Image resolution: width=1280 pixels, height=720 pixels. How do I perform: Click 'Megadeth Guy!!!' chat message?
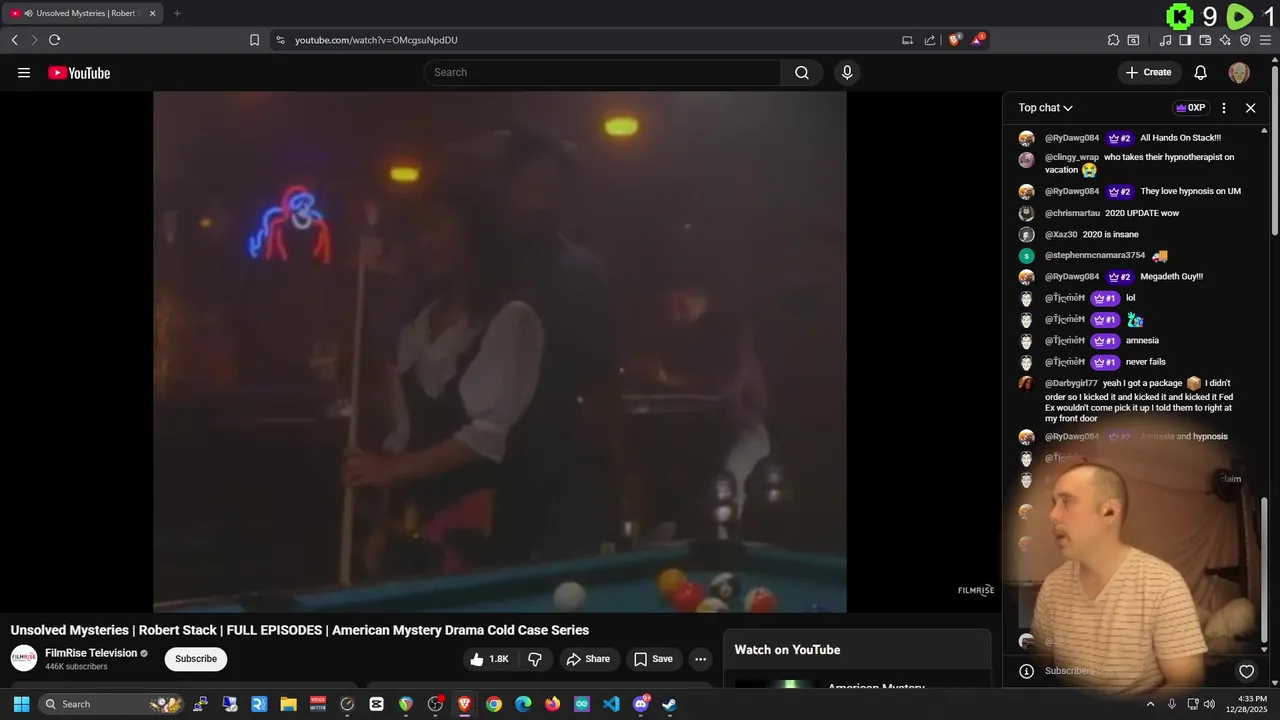point(1171,277)
